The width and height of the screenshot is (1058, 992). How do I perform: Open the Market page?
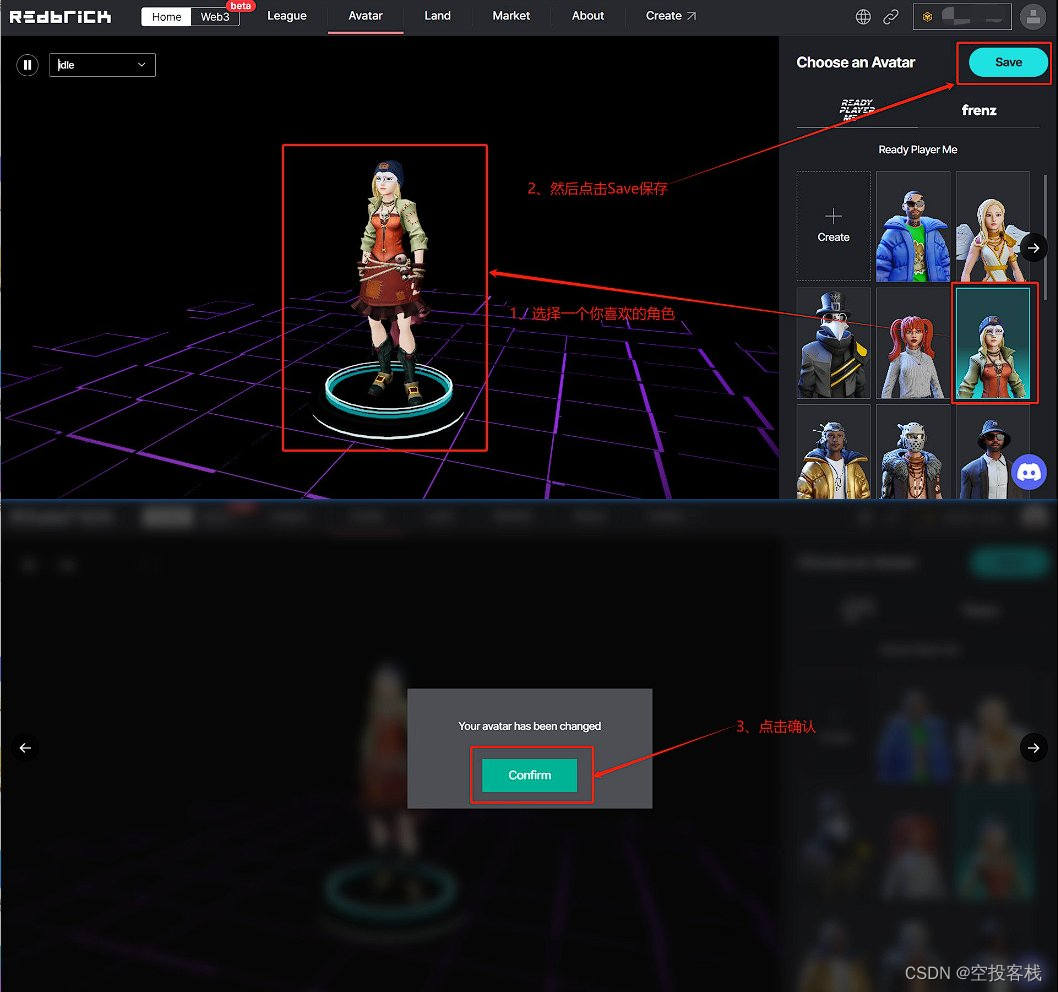[x=511, y=16]
